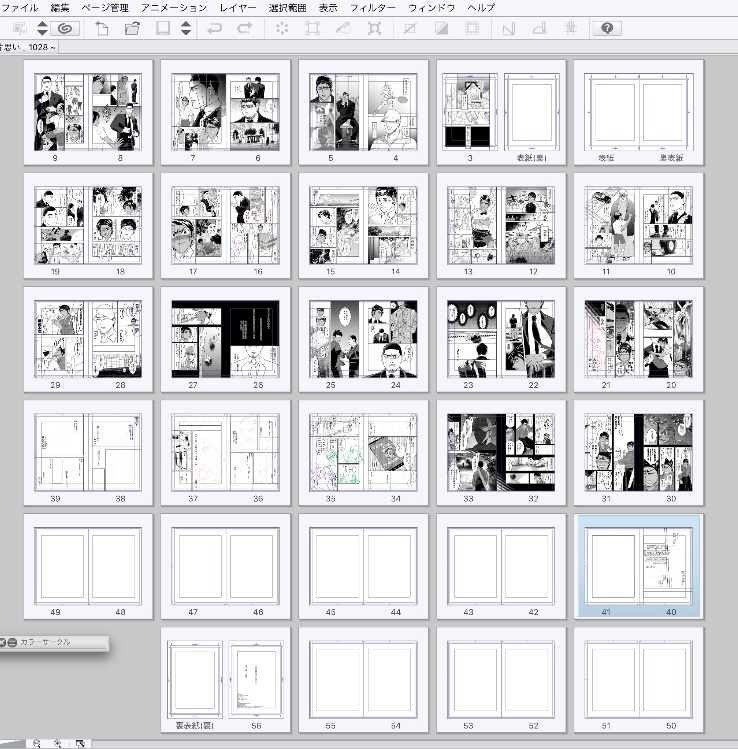Open the ウィンドウ menu

(432, 8)
